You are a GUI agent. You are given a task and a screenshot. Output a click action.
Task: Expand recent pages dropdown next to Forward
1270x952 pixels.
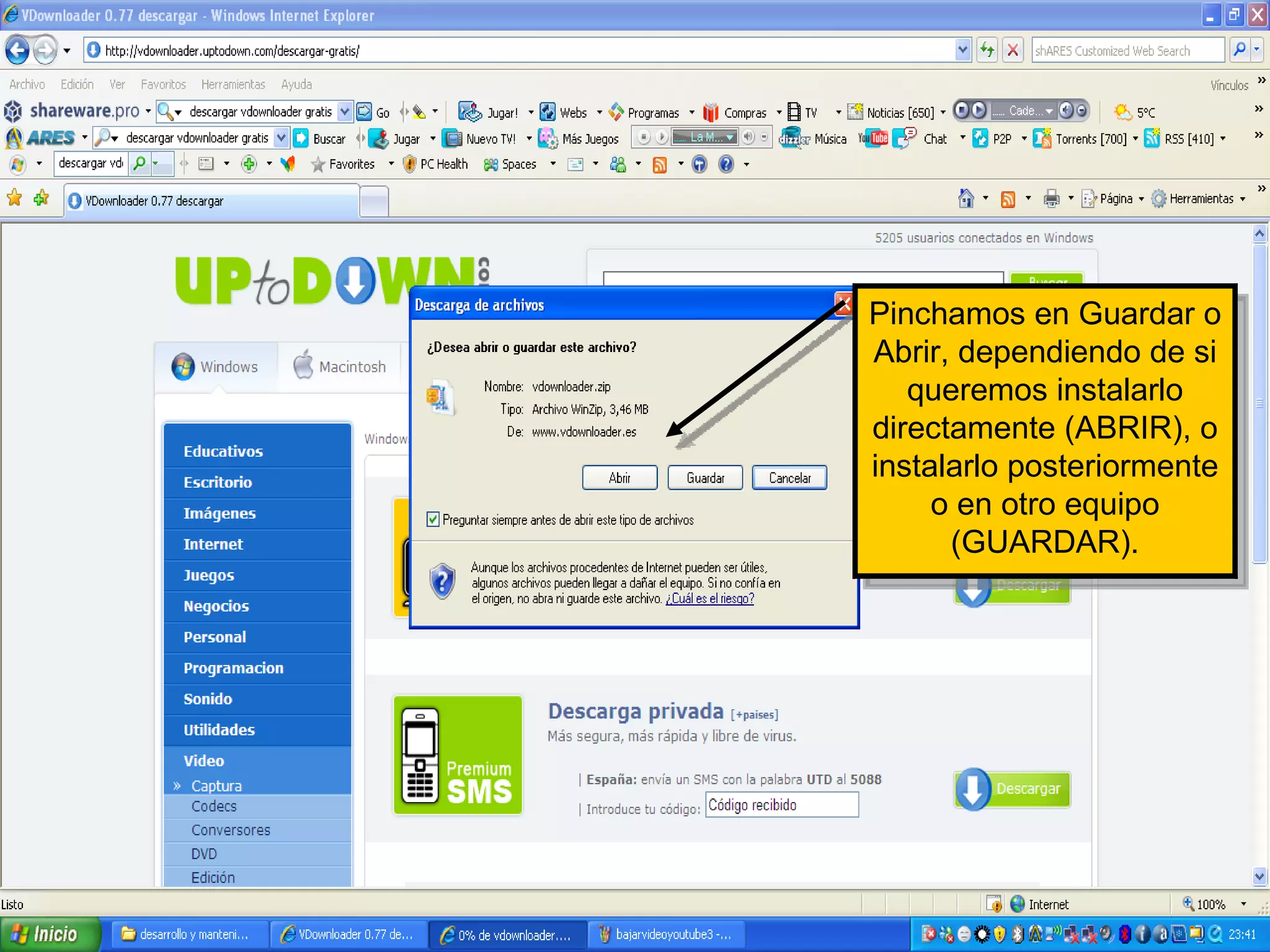(66, 51)
